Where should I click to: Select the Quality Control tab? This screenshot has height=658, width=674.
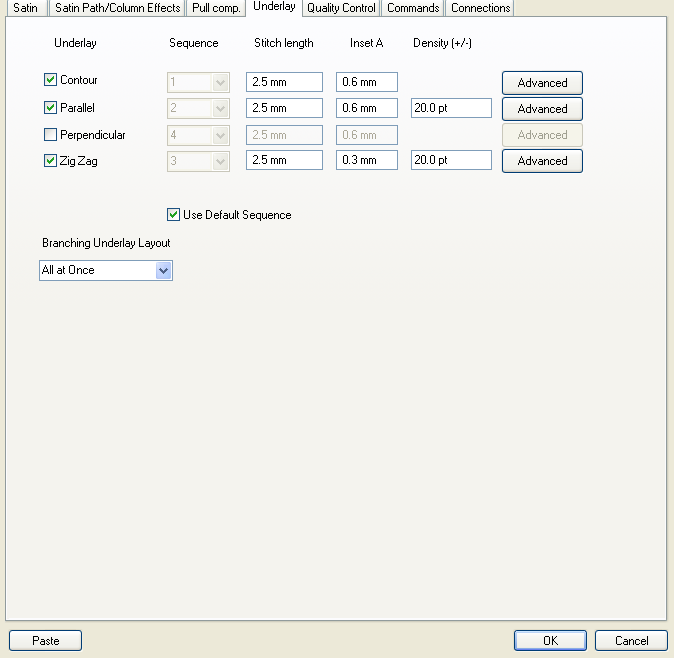click(x=341, y=8)
